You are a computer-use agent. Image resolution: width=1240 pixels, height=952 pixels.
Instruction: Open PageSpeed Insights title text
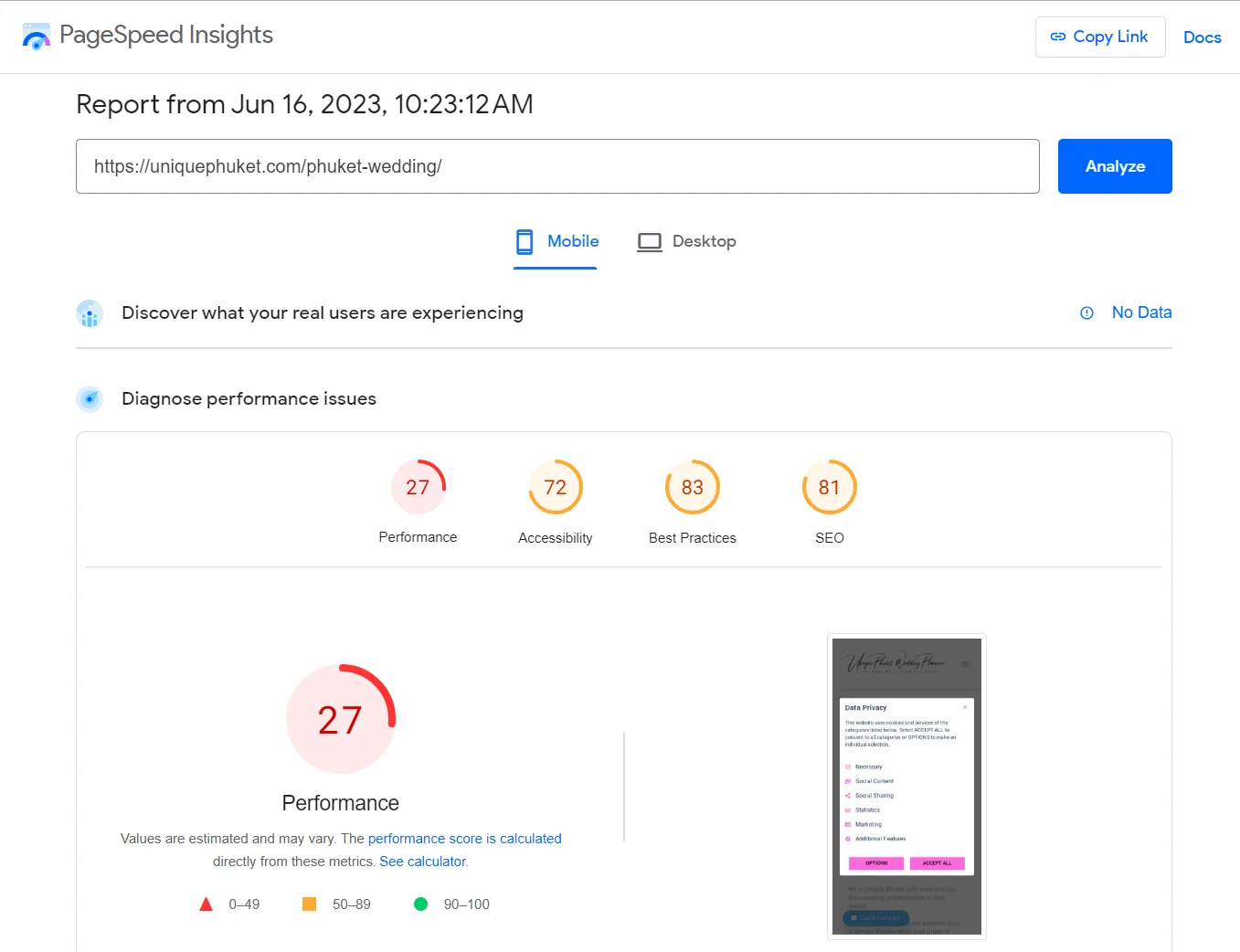coord(166,35)
